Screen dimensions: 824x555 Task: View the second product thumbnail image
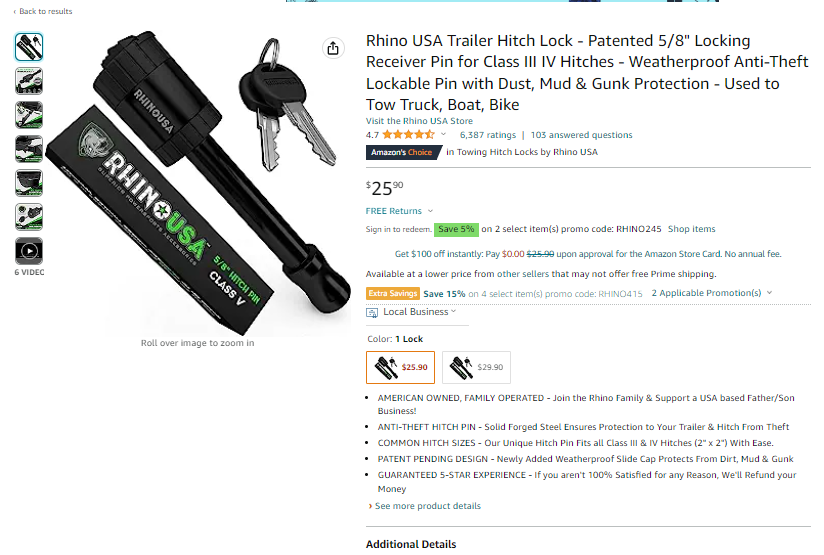pyautogui.click(x=29, y=81)
